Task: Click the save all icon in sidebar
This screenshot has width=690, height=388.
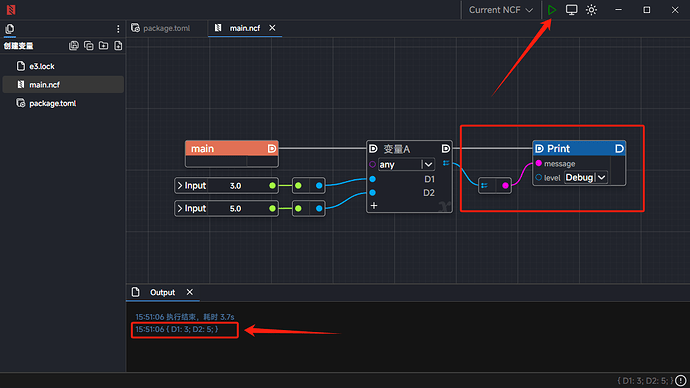Action: coord(74,45)
